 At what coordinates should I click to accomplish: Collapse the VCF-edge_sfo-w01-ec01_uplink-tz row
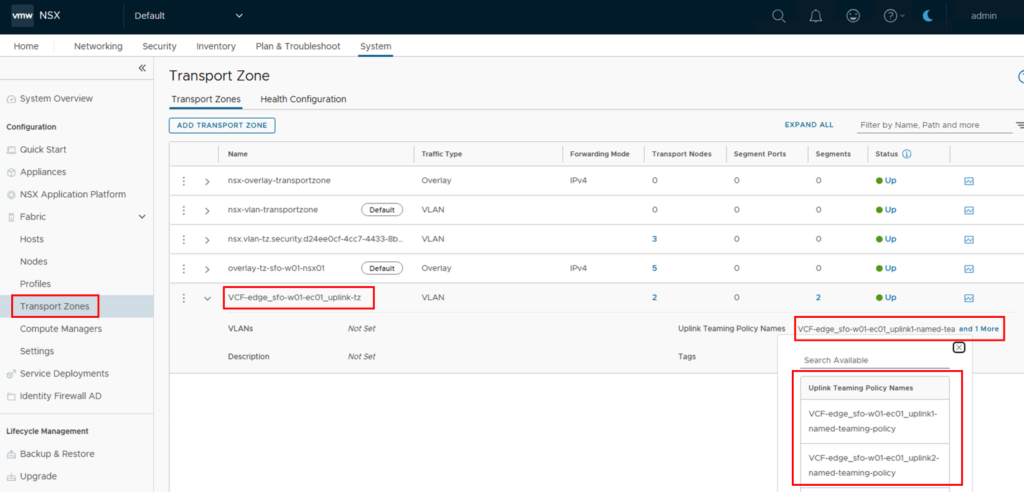click(x=208, y=299)
